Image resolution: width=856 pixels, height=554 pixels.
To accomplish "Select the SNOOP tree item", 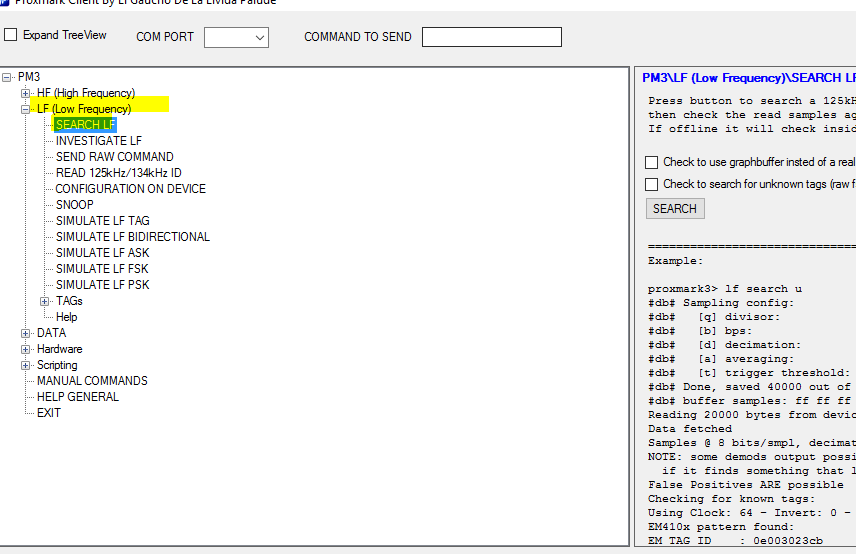I will [x=75, y=205].
